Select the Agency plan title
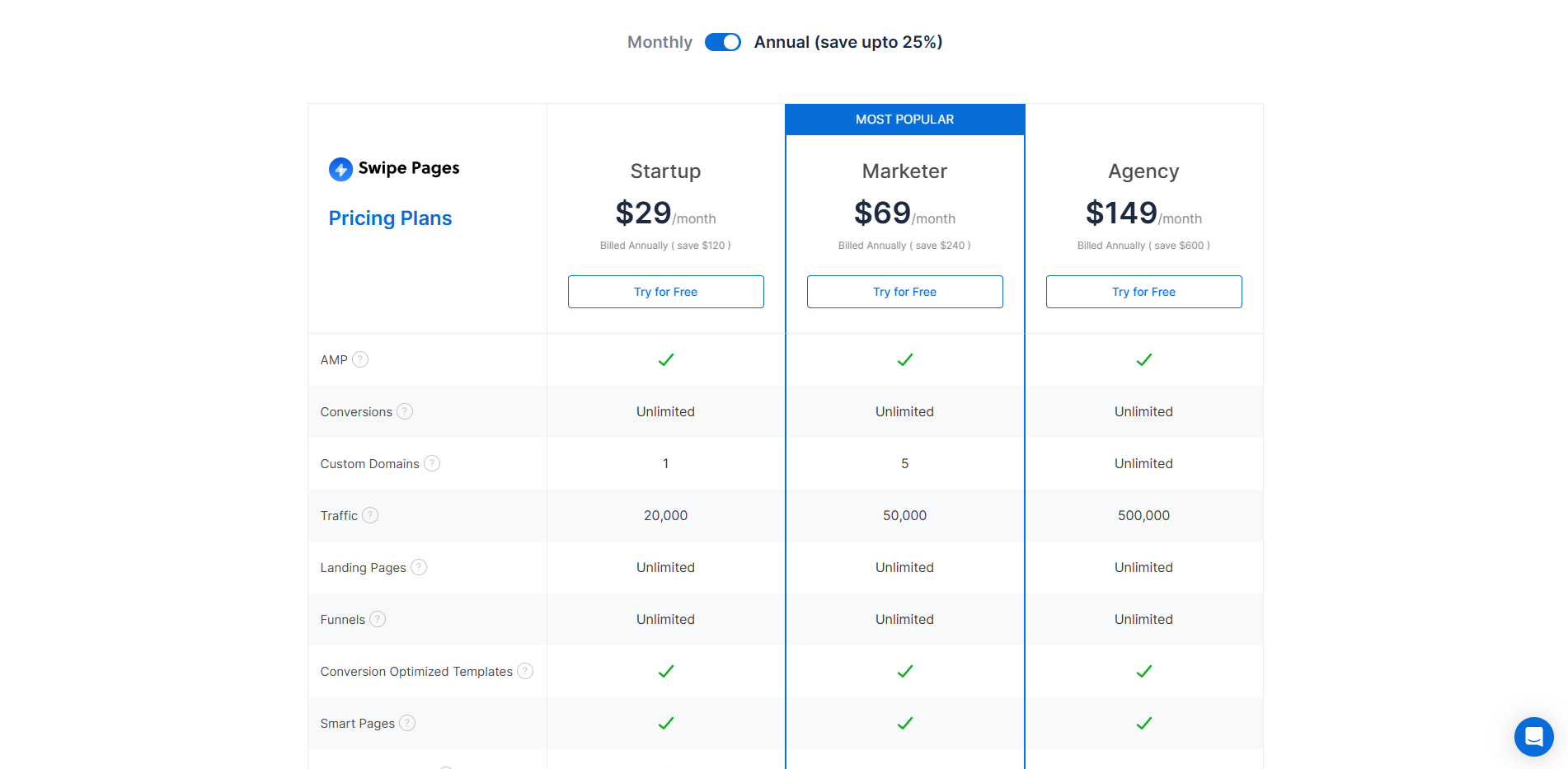 [x=1143, y=171]
